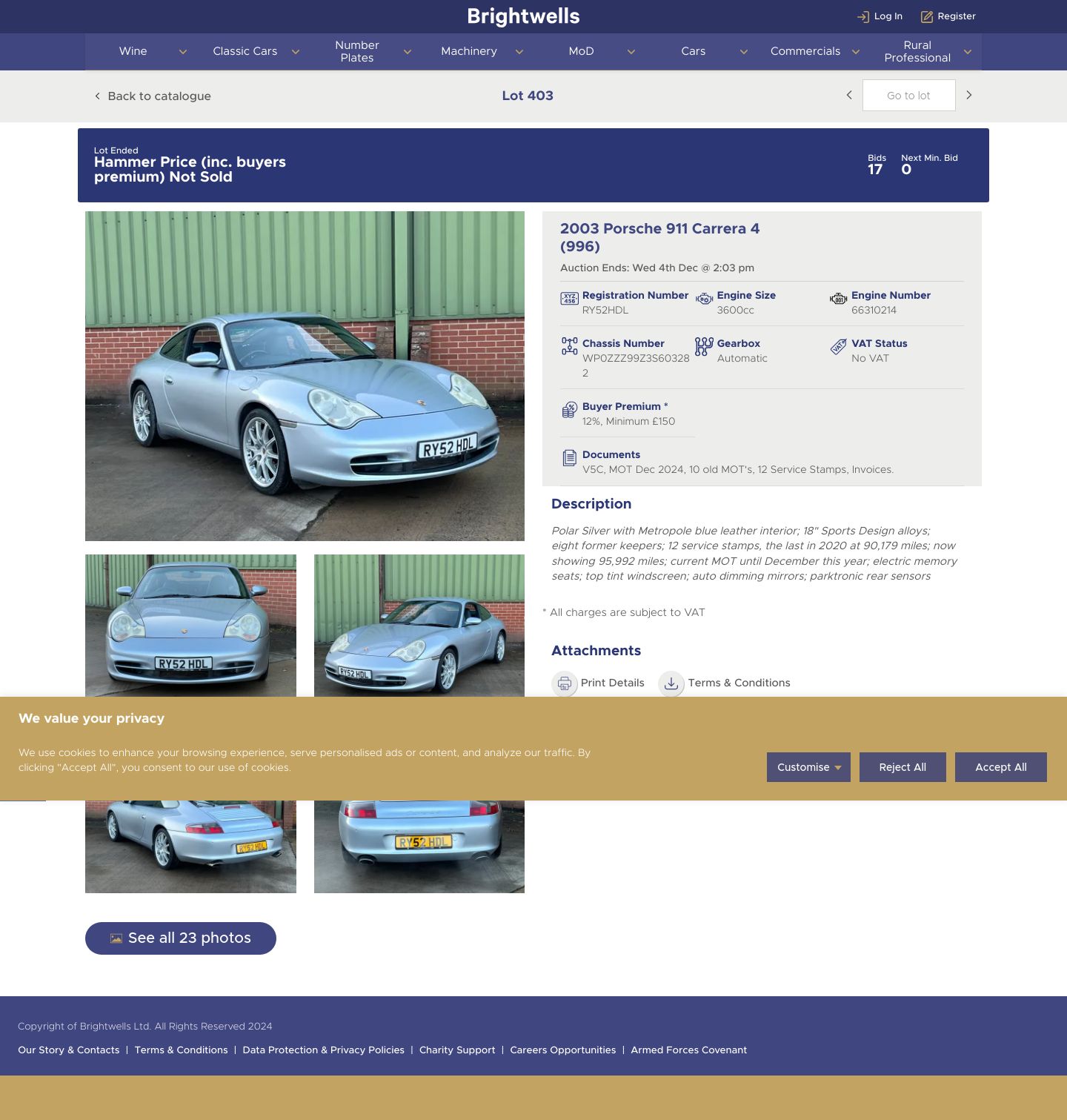1067x1120 pixels.
Task: Click registration value RY52HDL
Action: click(x=605, y=311)
